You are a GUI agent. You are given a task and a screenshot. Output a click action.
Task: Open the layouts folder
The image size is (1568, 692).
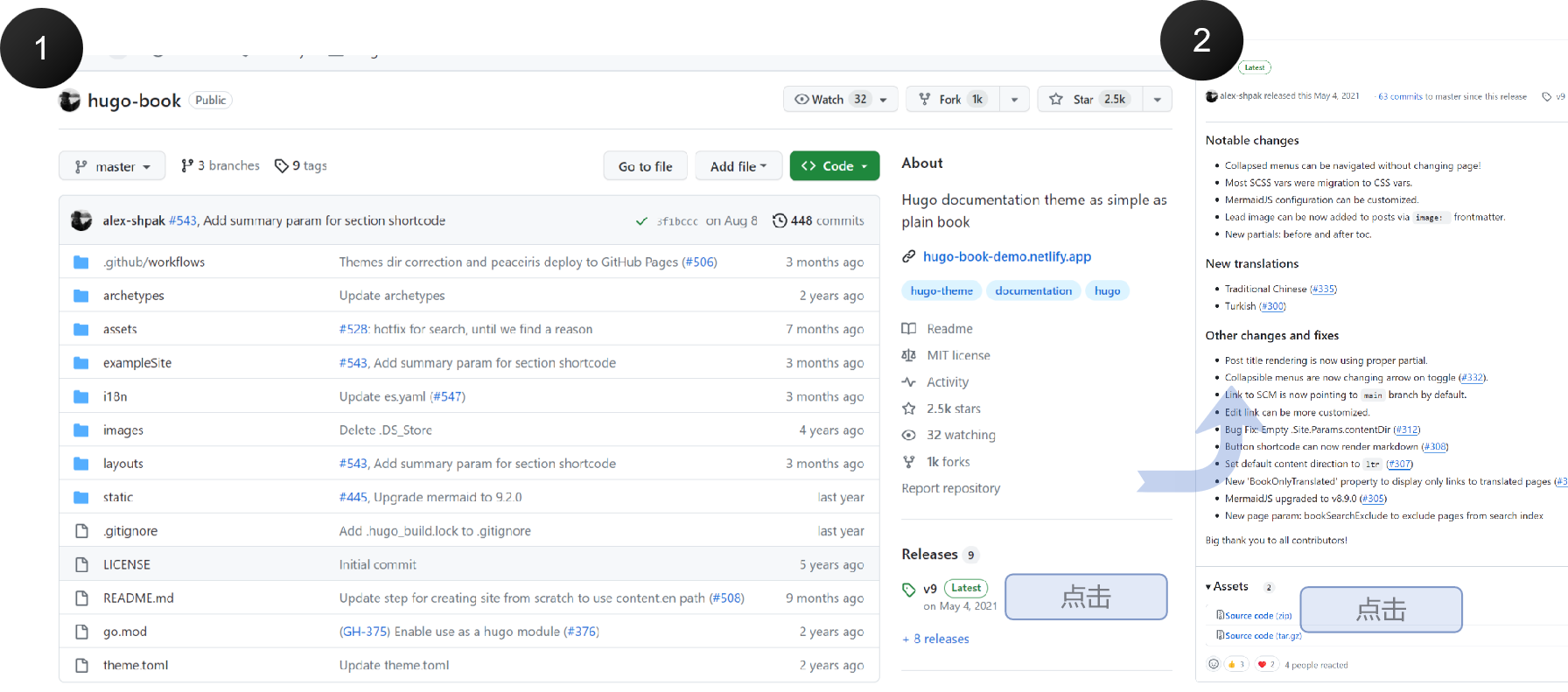[x=123, y=464]
